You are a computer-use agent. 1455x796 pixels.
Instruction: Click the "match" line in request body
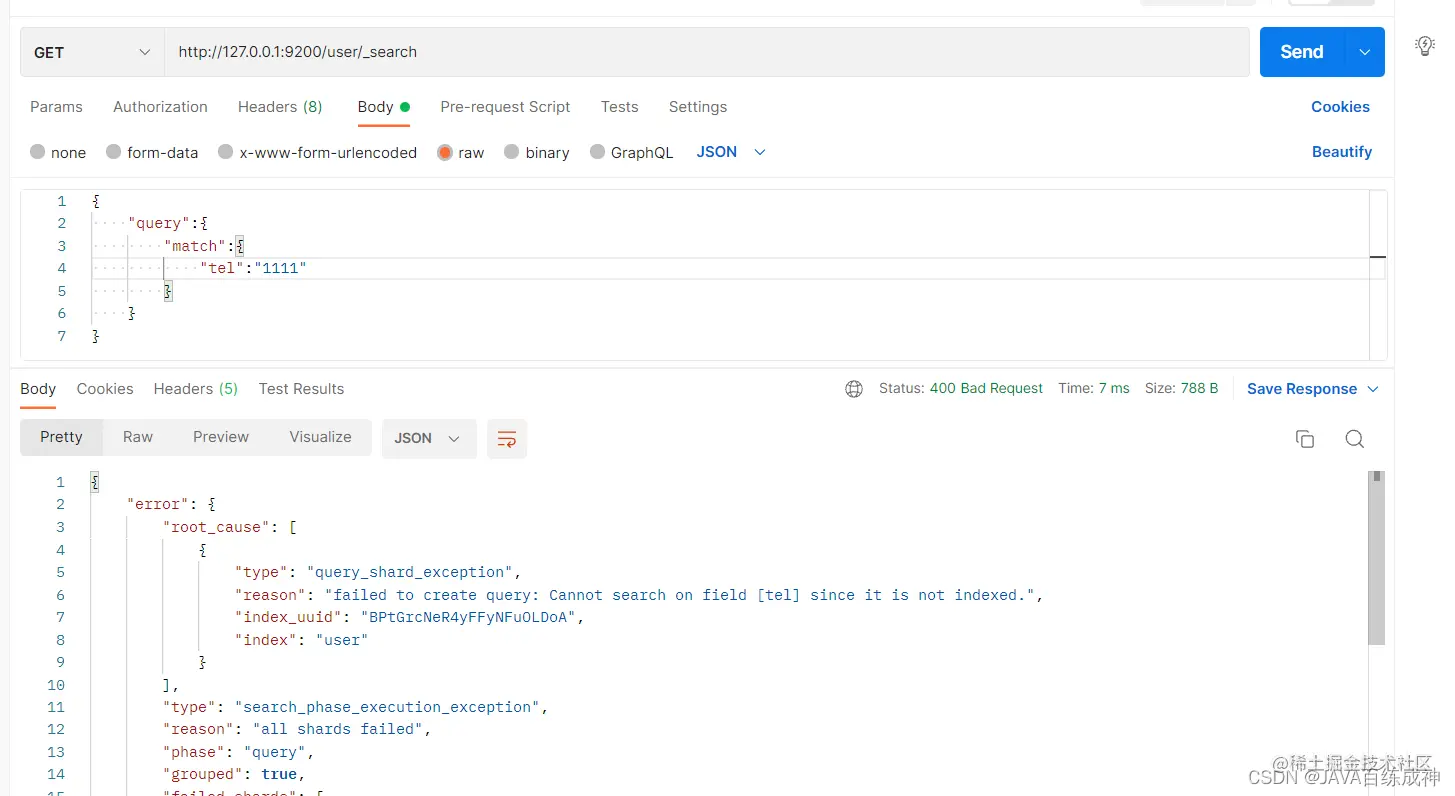(x=204, y=246)
